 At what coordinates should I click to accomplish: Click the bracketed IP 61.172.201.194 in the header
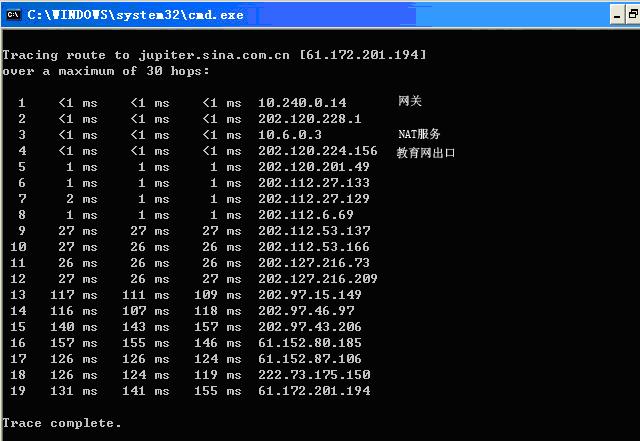pyautogui.click(x=362, y=55)
